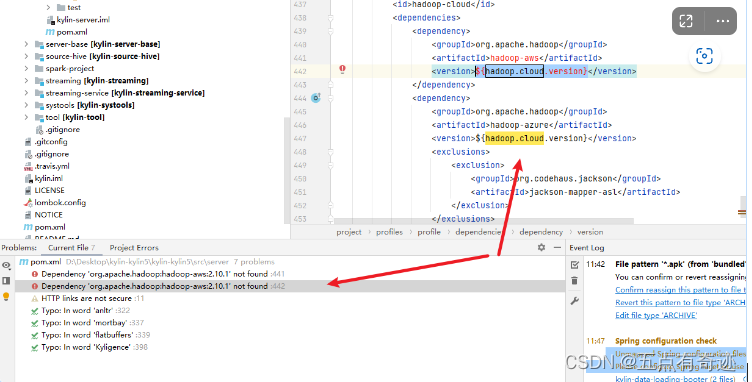Viewport: 752px width, 382px height.
Task: Hide the Problems panel with minimize icon
Action: [x=557, y=247]
